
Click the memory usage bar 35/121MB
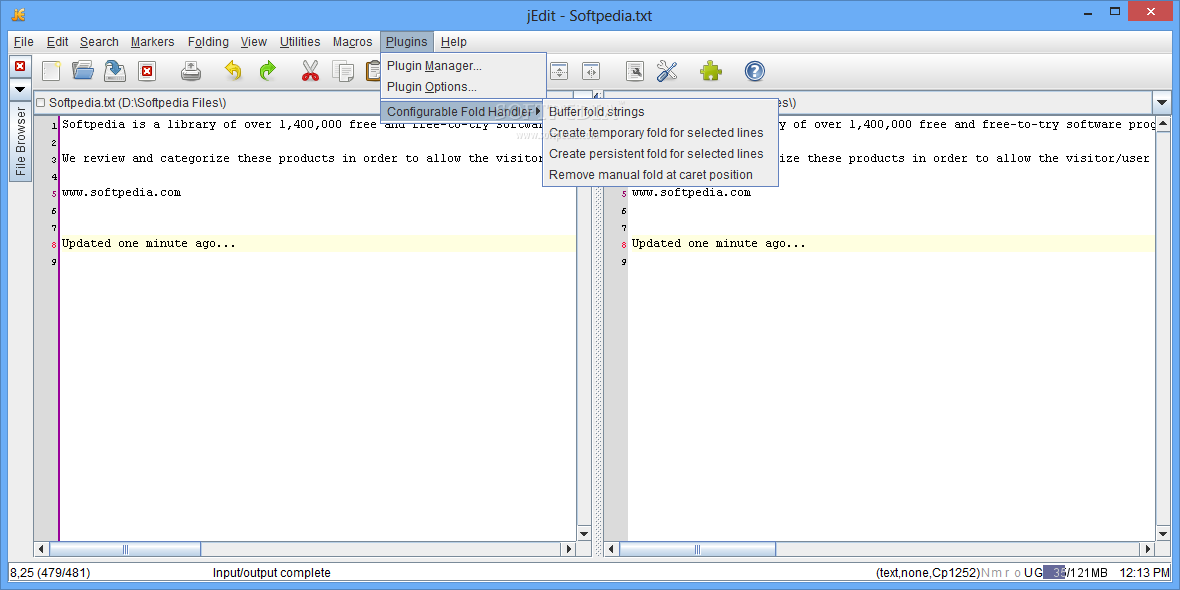pos(1075,573)
